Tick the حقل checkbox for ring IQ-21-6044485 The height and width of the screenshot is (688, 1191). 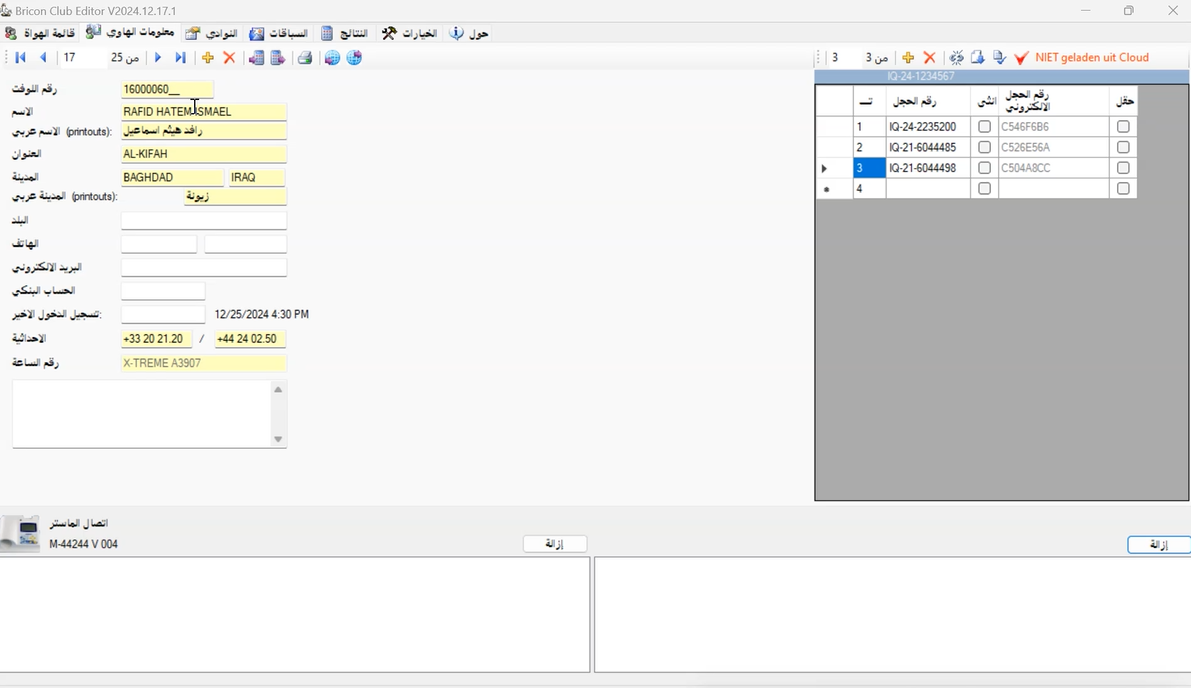[x=1123, y=147]
